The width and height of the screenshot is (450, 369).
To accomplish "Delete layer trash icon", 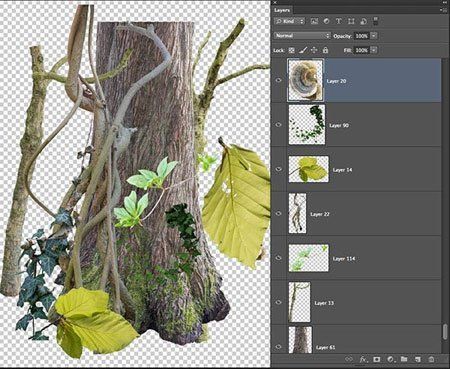I will tap(431, 359).
